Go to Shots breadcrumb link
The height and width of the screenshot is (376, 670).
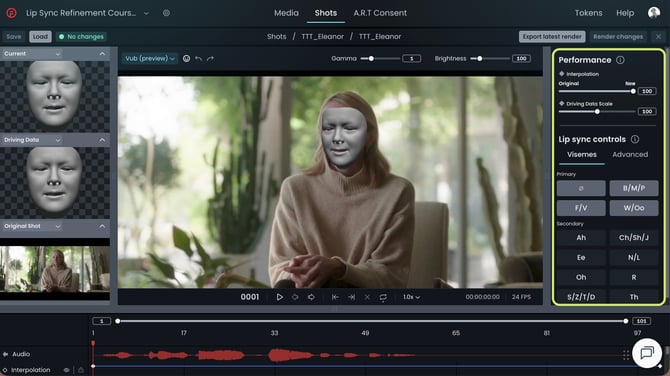(x=276, y=37)
